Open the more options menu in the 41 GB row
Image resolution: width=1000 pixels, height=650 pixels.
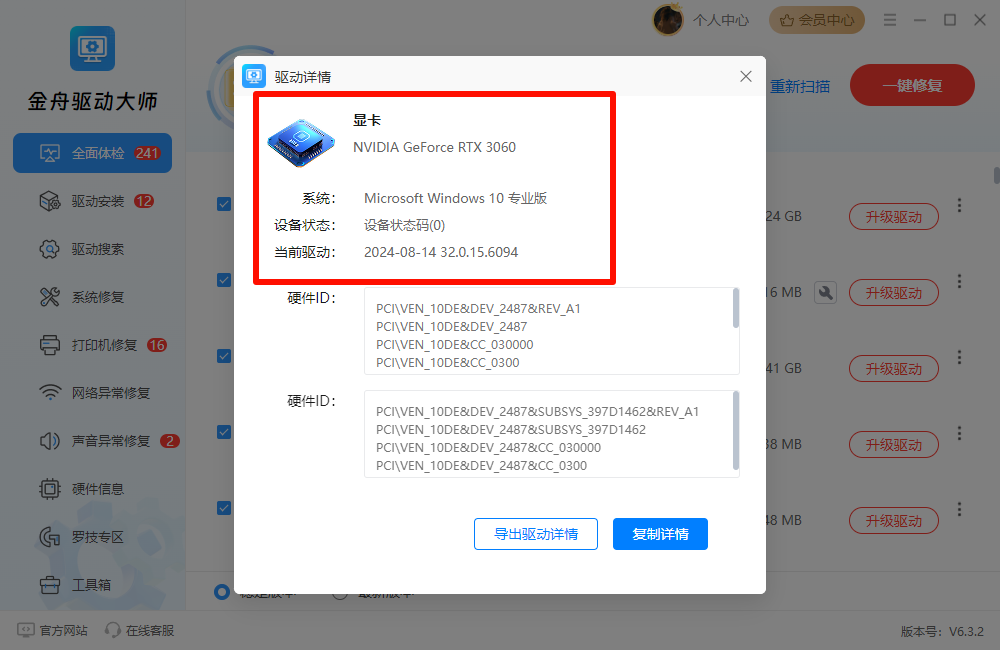click(959, 357)
